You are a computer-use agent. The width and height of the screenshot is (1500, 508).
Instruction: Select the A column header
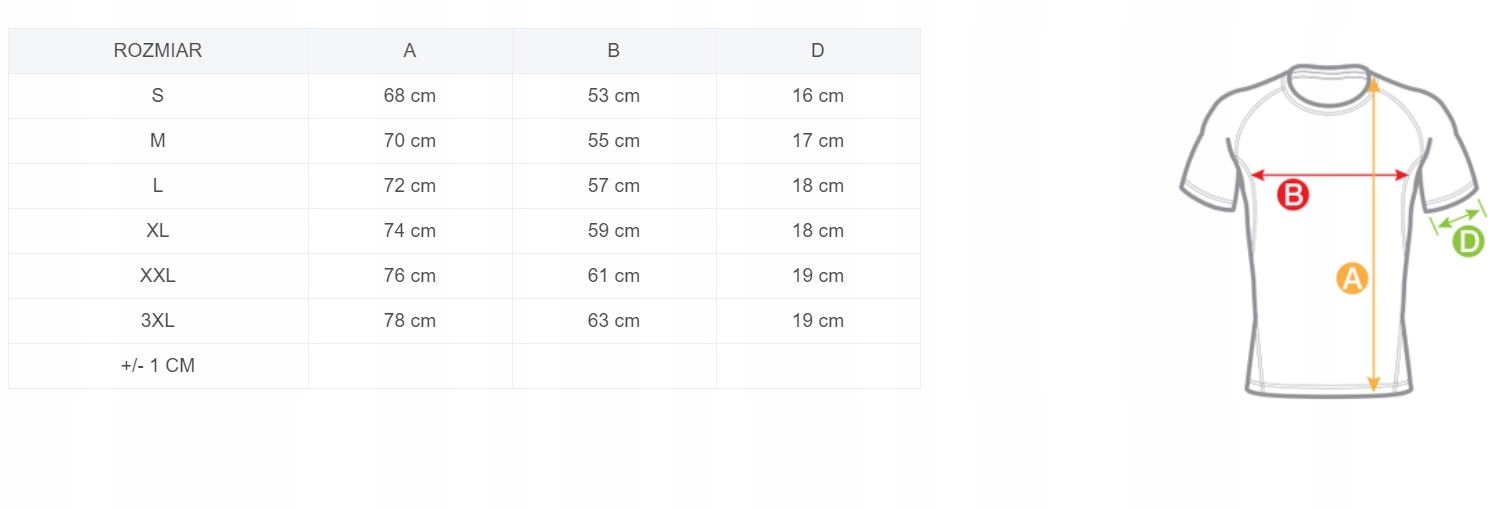point(410,51)
